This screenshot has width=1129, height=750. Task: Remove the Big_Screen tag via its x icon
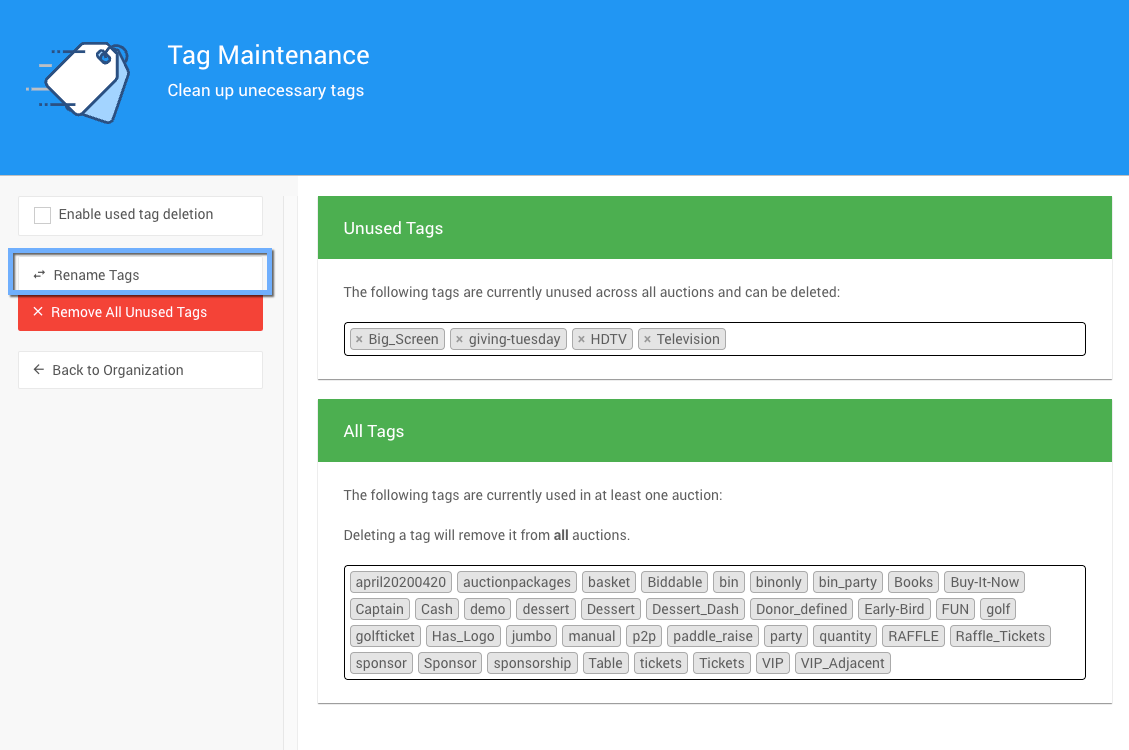[x=359, y=340]
